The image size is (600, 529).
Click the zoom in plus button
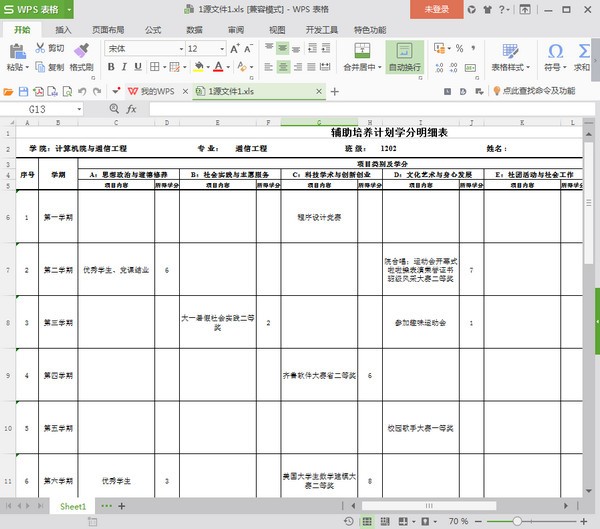pyautogui.click(x=584, y=521)
